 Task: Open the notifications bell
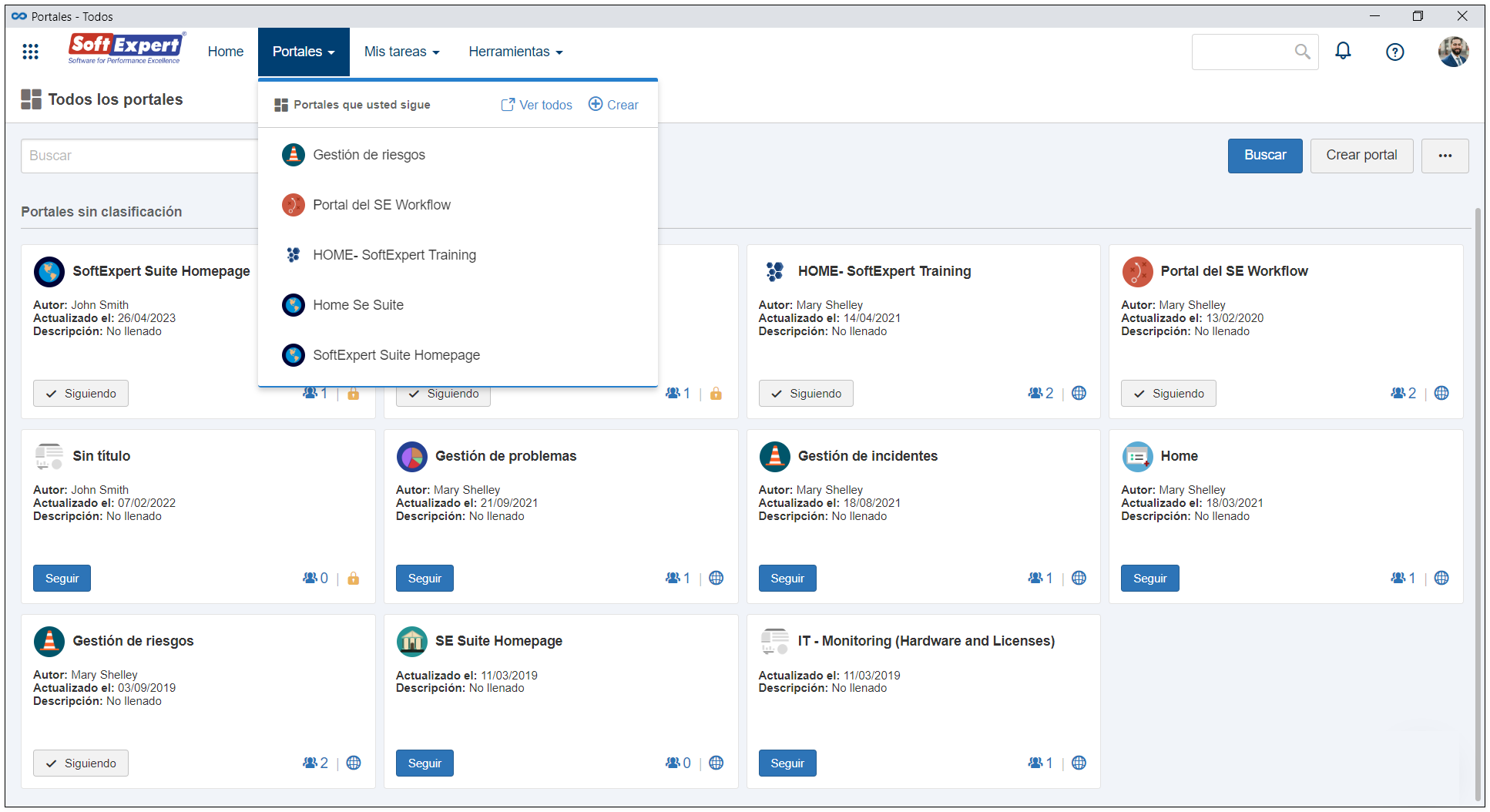[1343, 52]
